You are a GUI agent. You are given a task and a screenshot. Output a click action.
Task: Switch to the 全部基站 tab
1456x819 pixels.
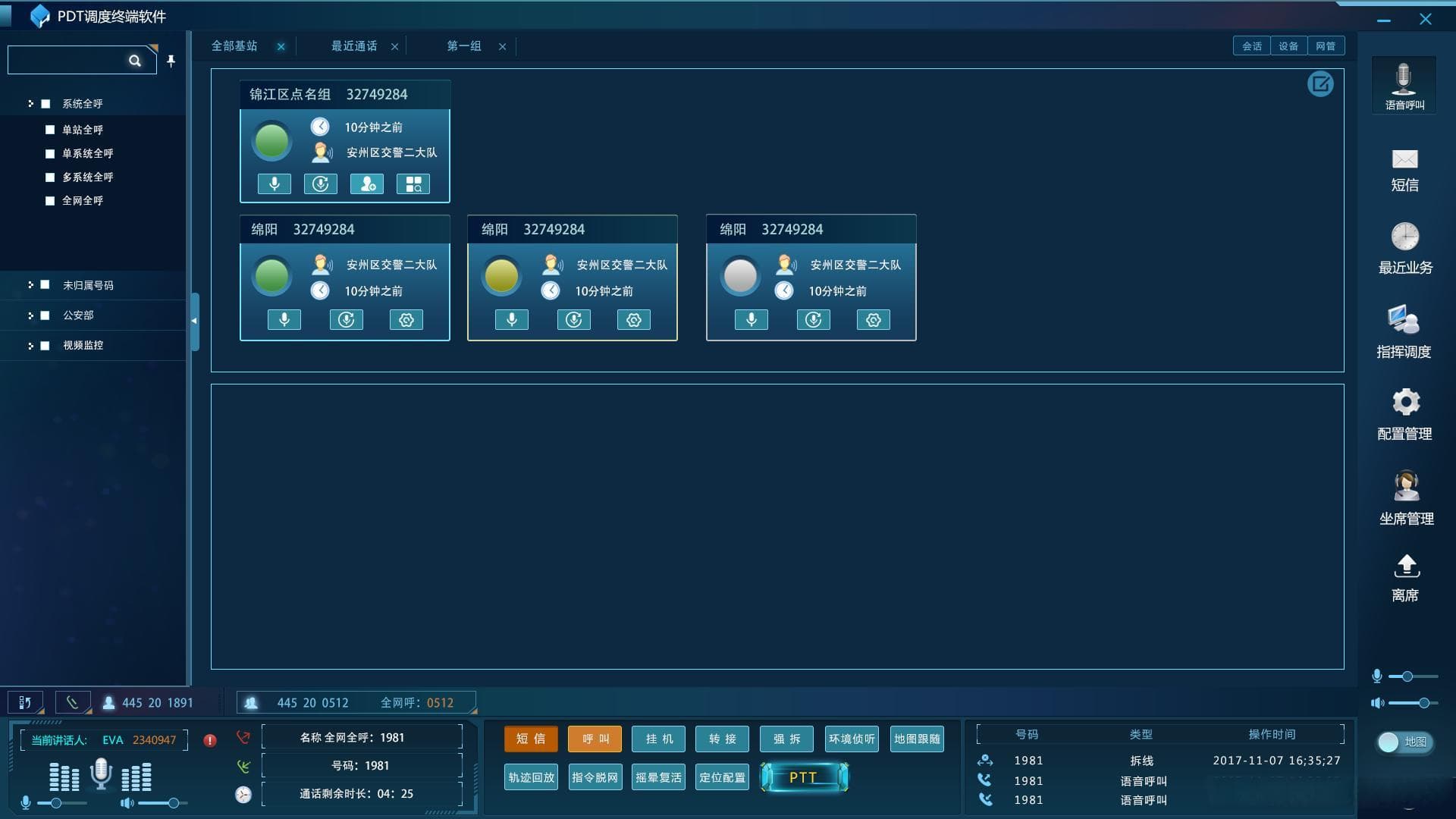tap(234, 46)
